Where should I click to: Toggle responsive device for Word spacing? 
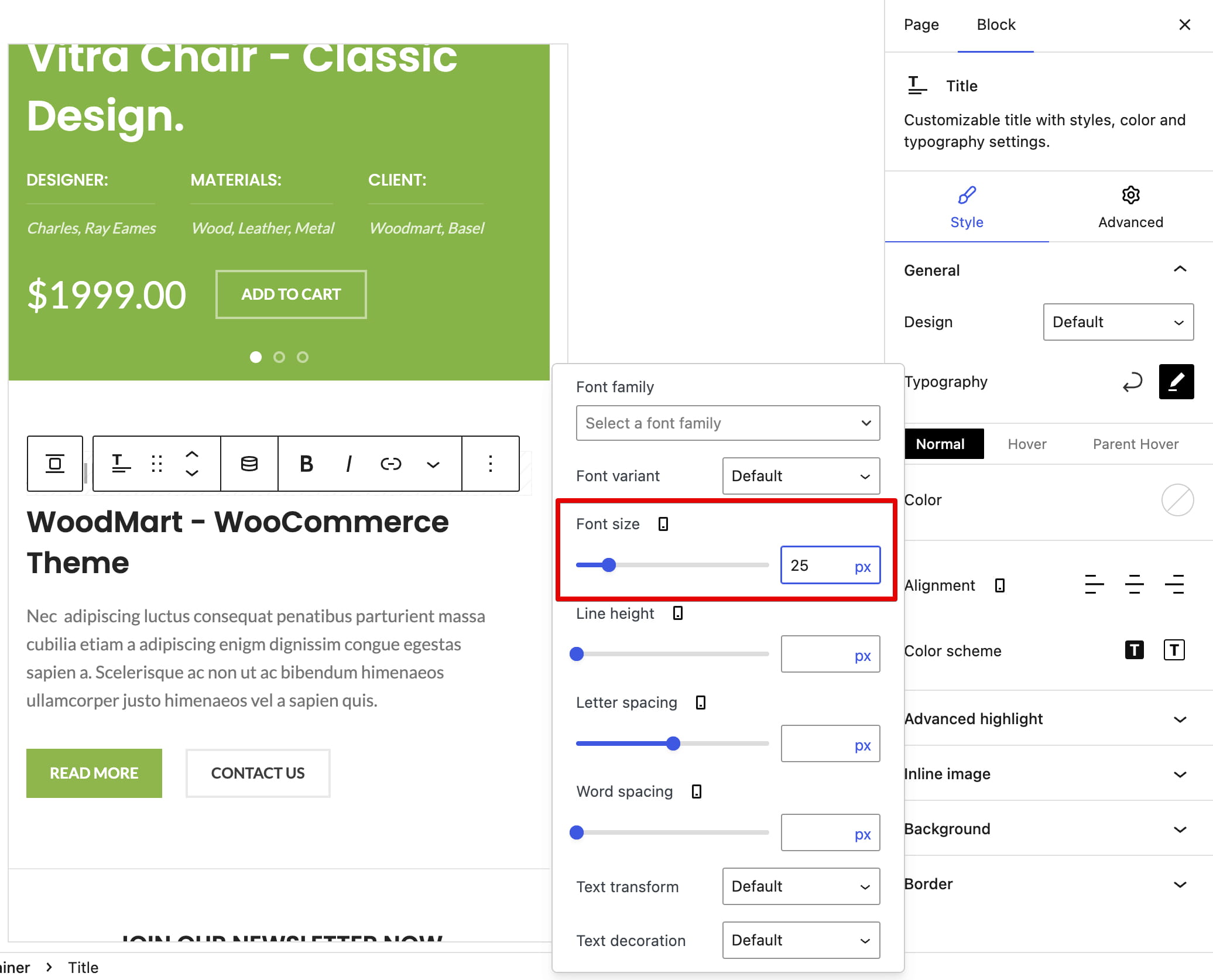(697, 791)
